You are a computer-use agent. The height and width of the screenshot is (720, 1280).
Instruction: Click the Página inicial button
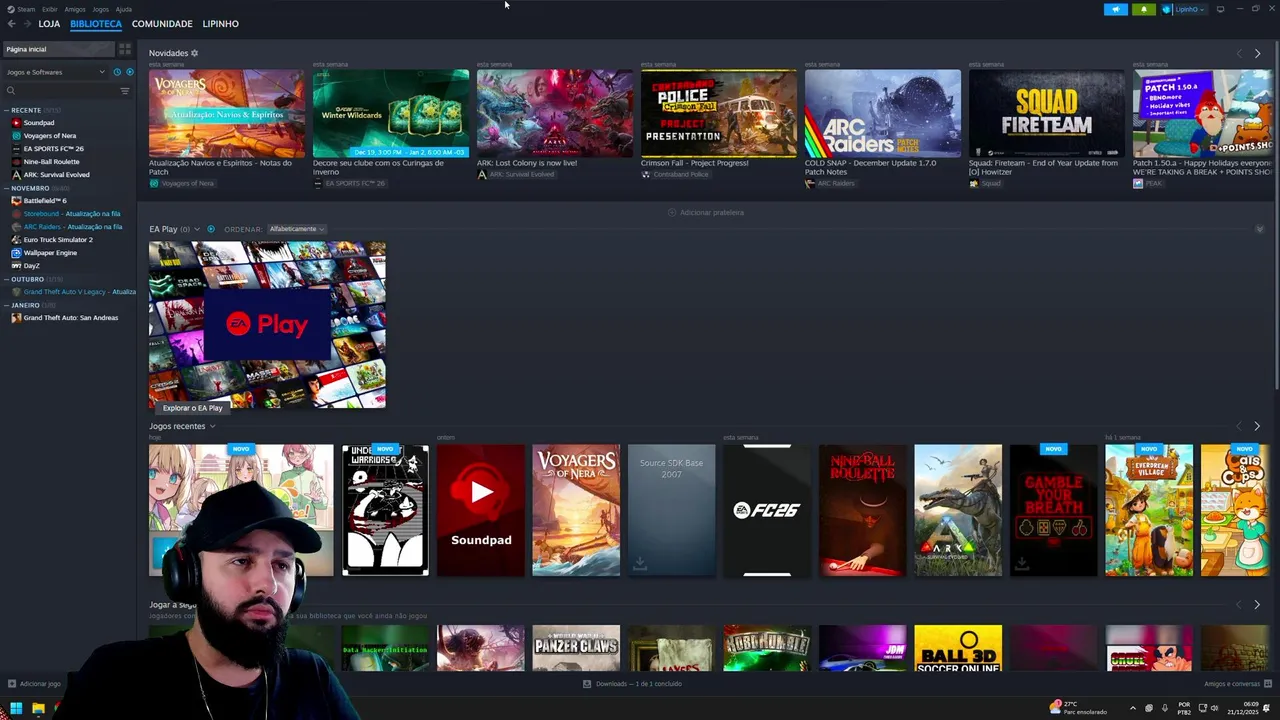58,49
